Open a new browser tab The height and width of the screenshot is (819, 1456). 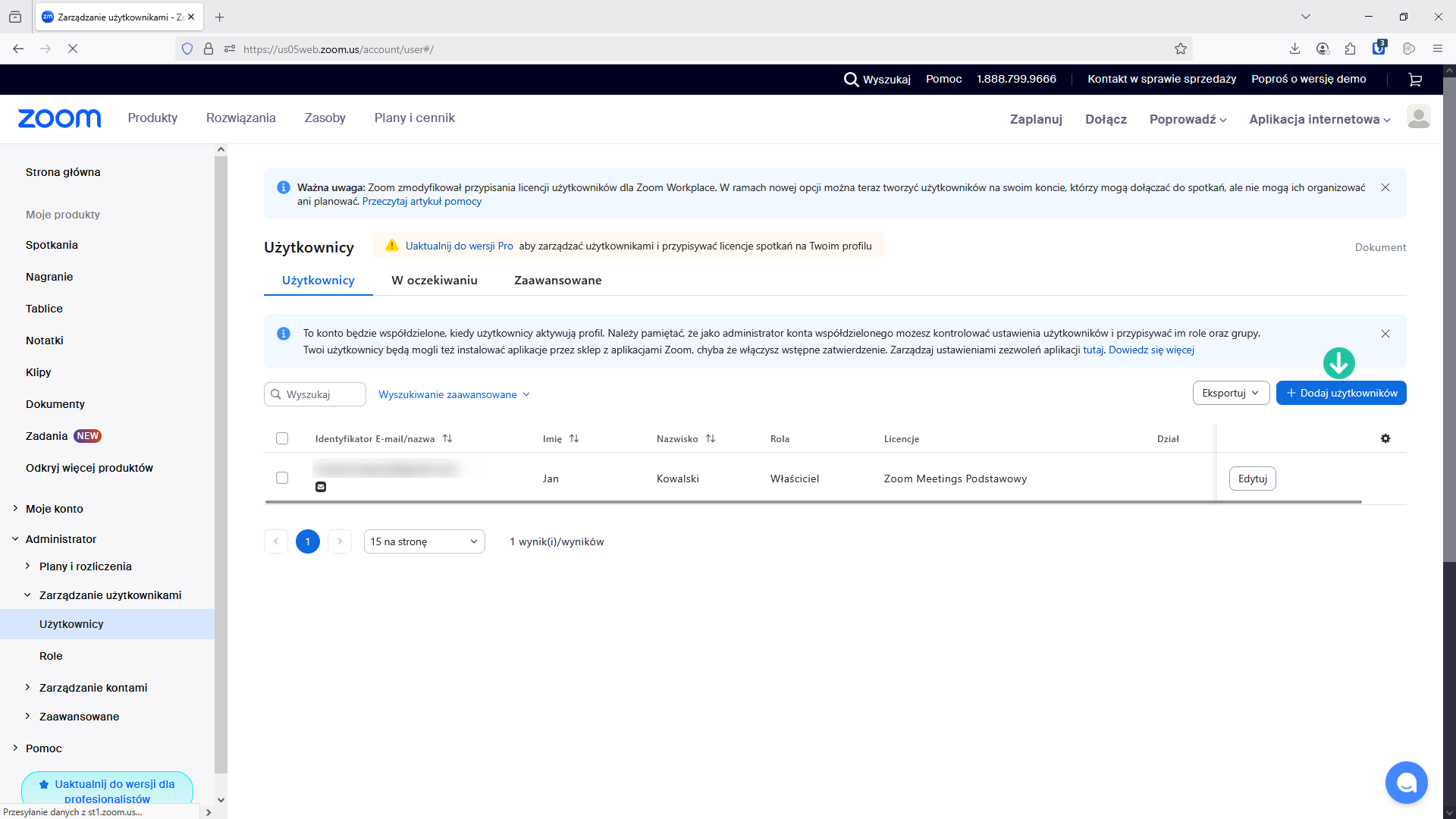[220, 17]
